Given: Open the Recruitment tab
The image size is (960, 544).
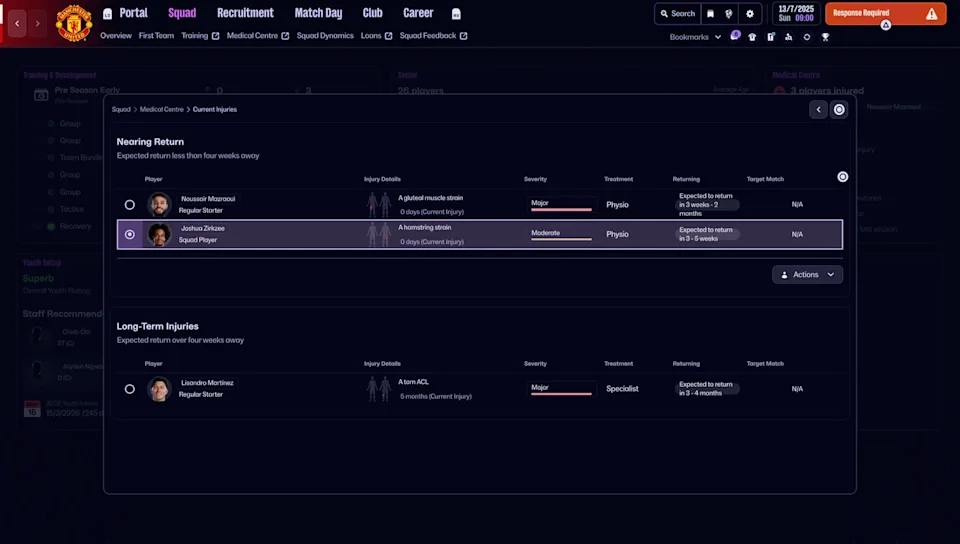Looking at the screenshot, I should pyautogui.click(x=245, y=13).
